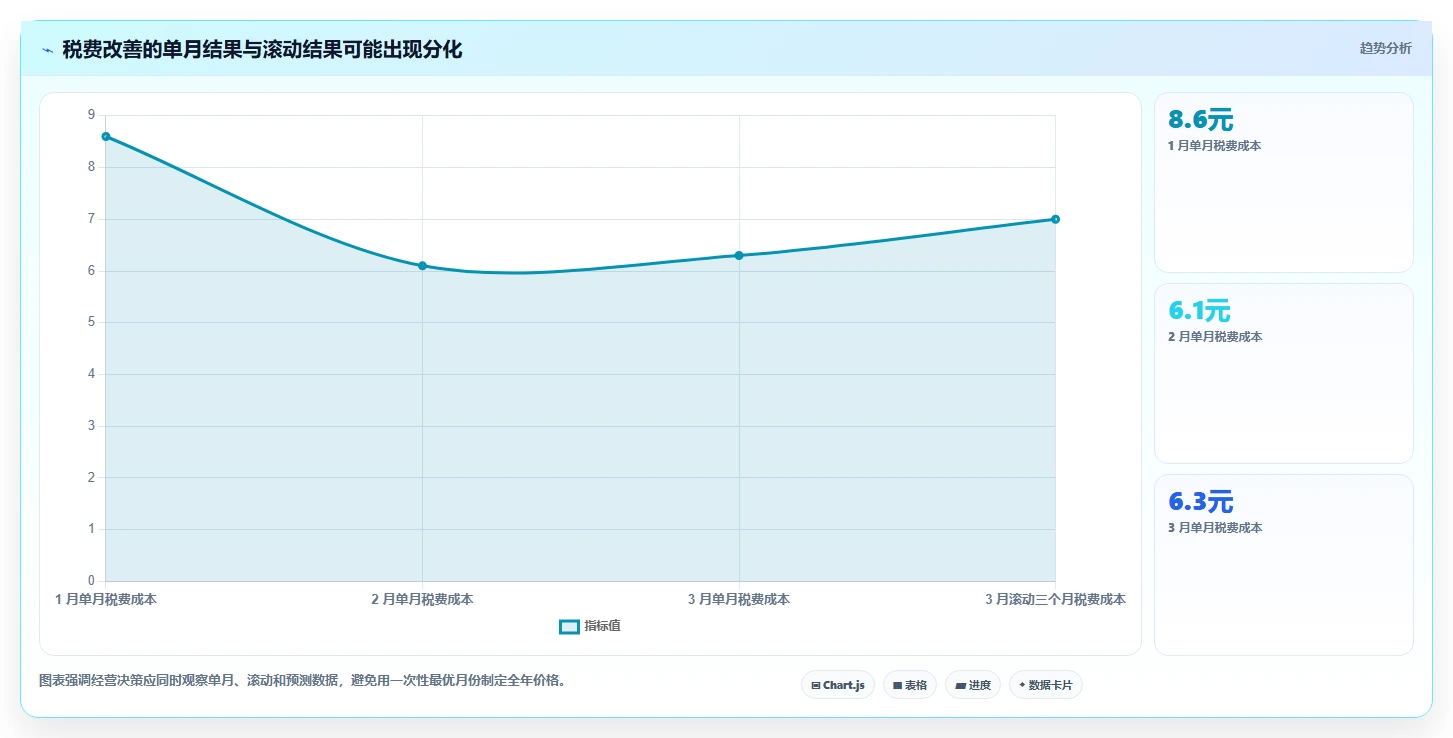
Task: Click the 趋势分析 label in header
Action: click(1385, 48)
